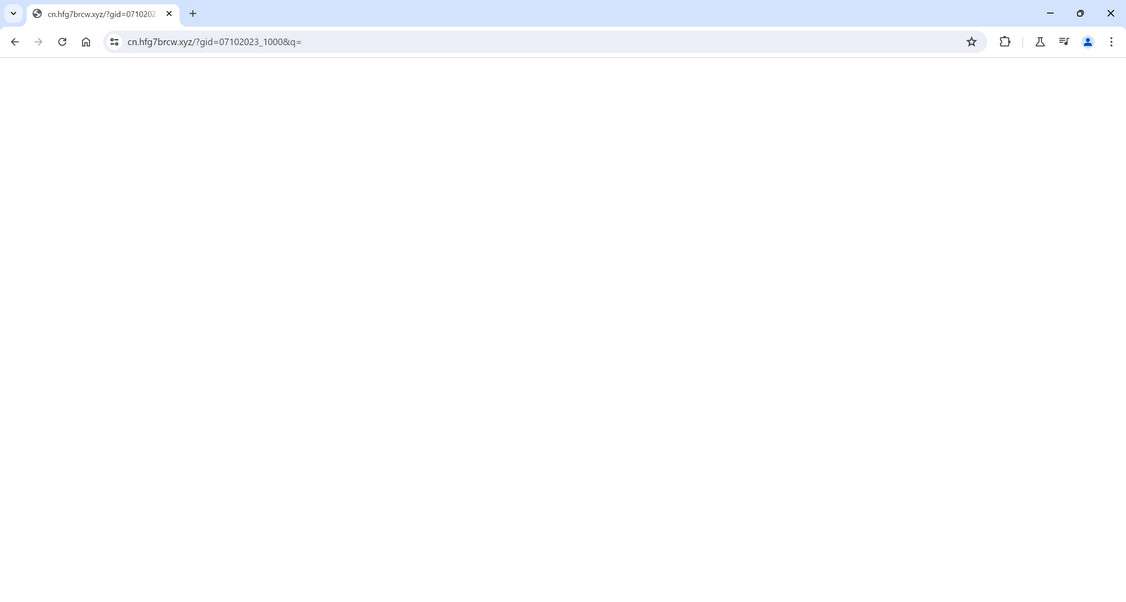
Task: Close the cn.hfg7brcw.xyz tab
Action: point(169,13)
